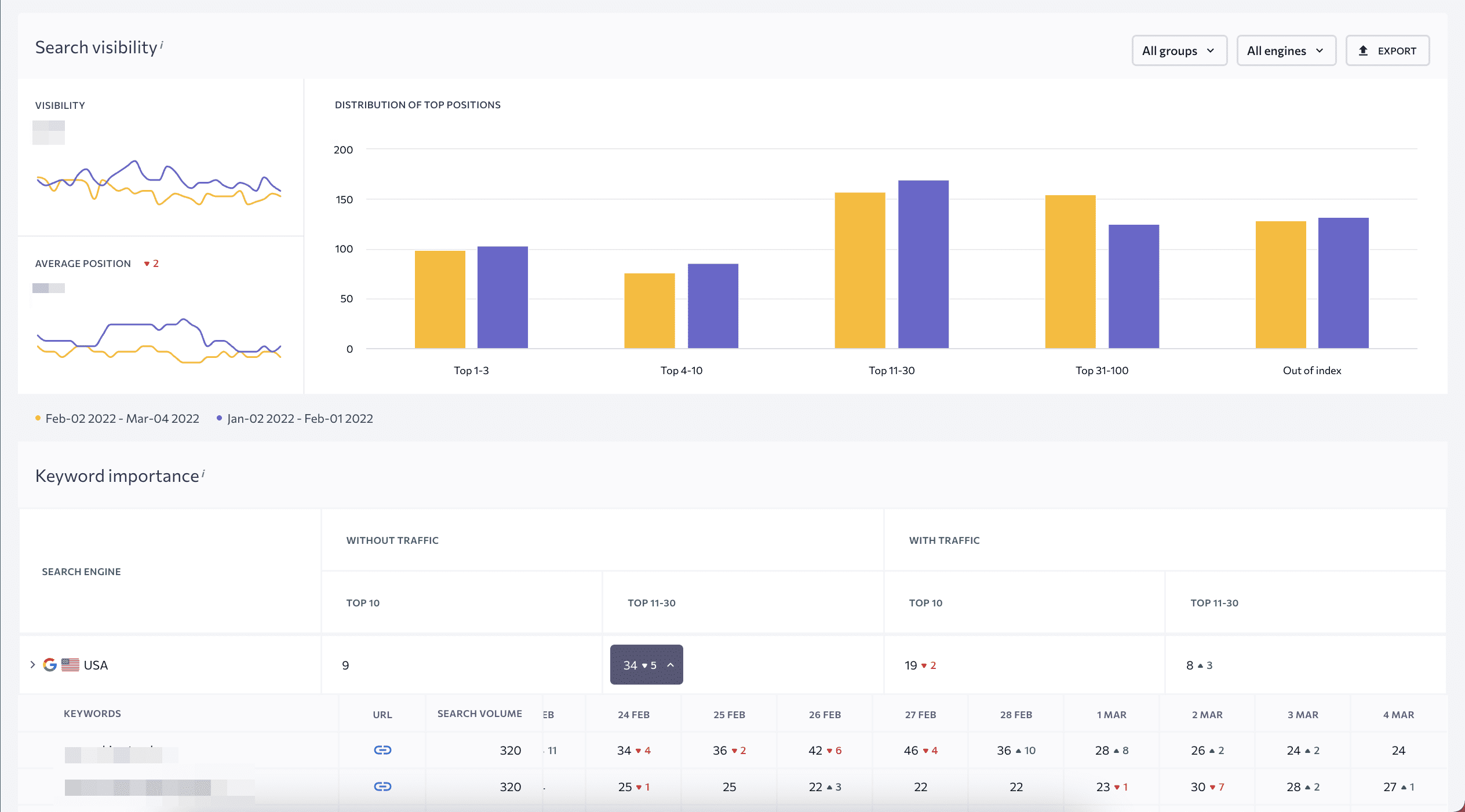Click the 46 ▾4 cell under 27 FEB
The image size is (1465, 812).
[920, 751]
